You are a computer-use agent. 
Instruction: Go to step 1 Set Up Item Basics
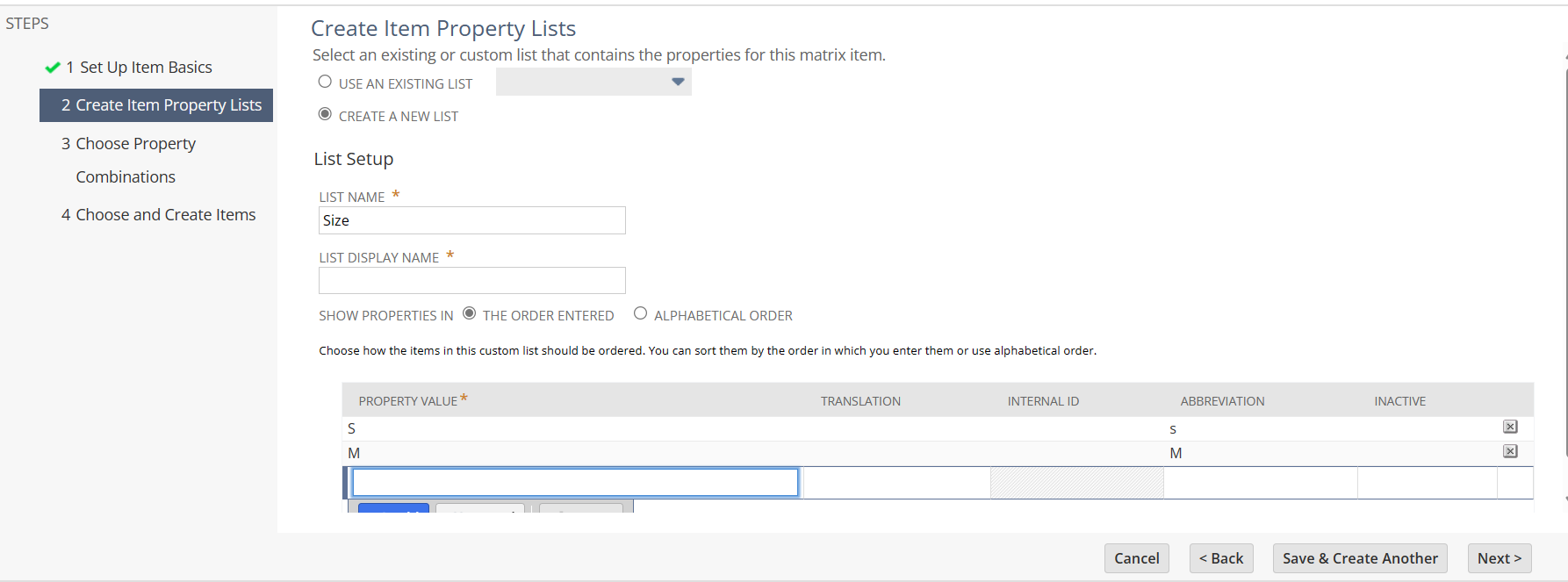(146, 68)
